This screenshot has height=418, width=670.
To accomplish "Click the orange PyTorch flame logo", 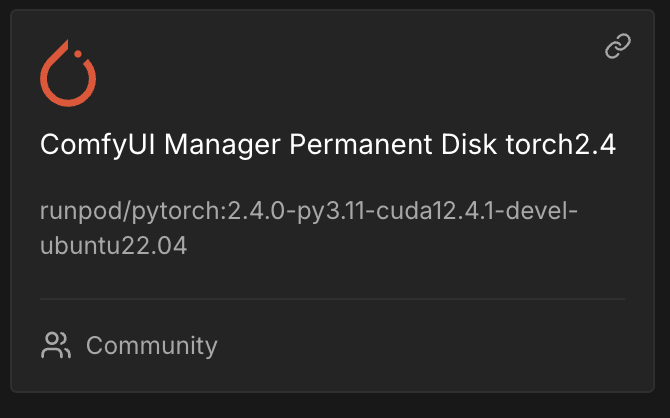I will tap(68, 74).
